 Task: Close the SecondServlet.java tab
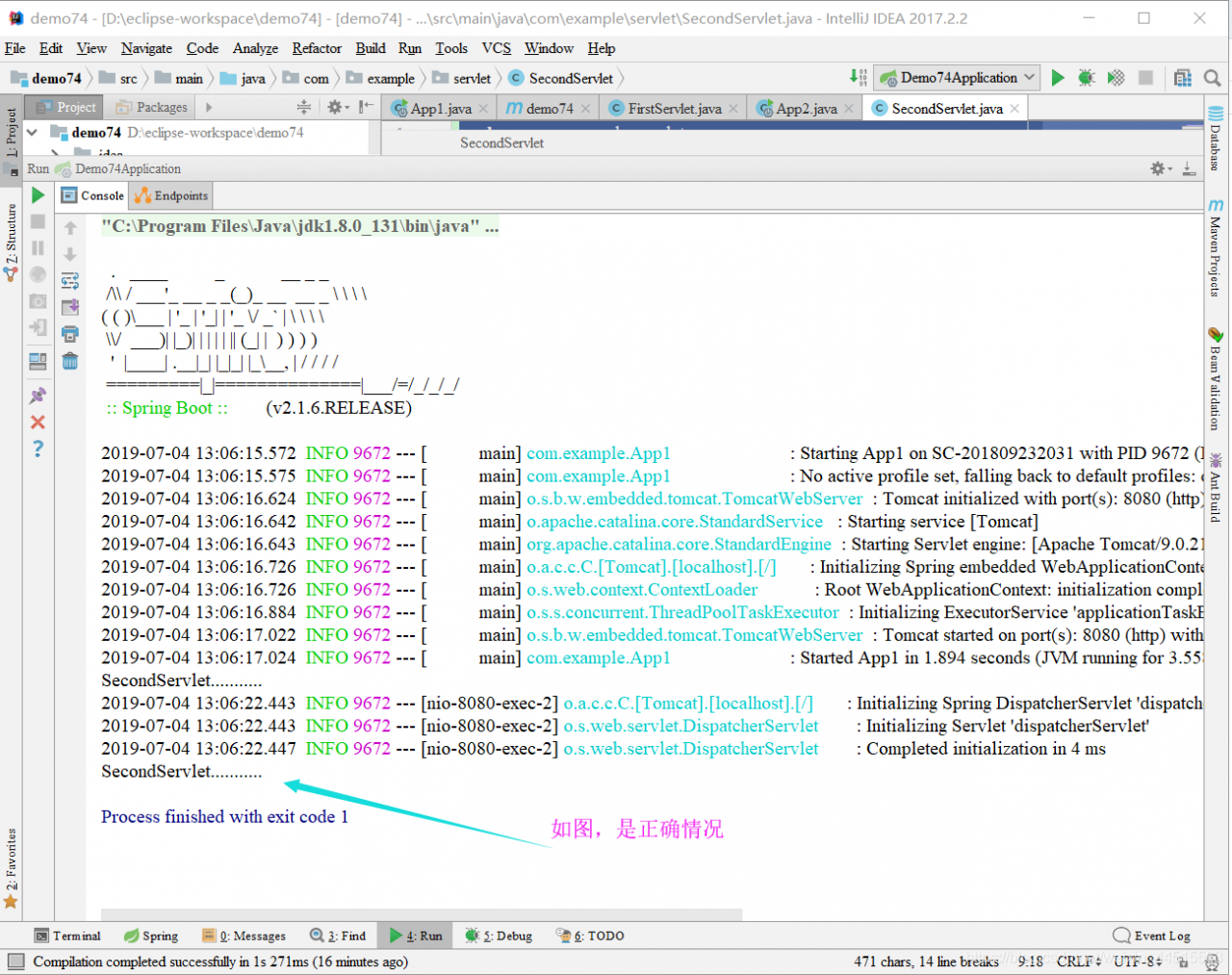1014,109
